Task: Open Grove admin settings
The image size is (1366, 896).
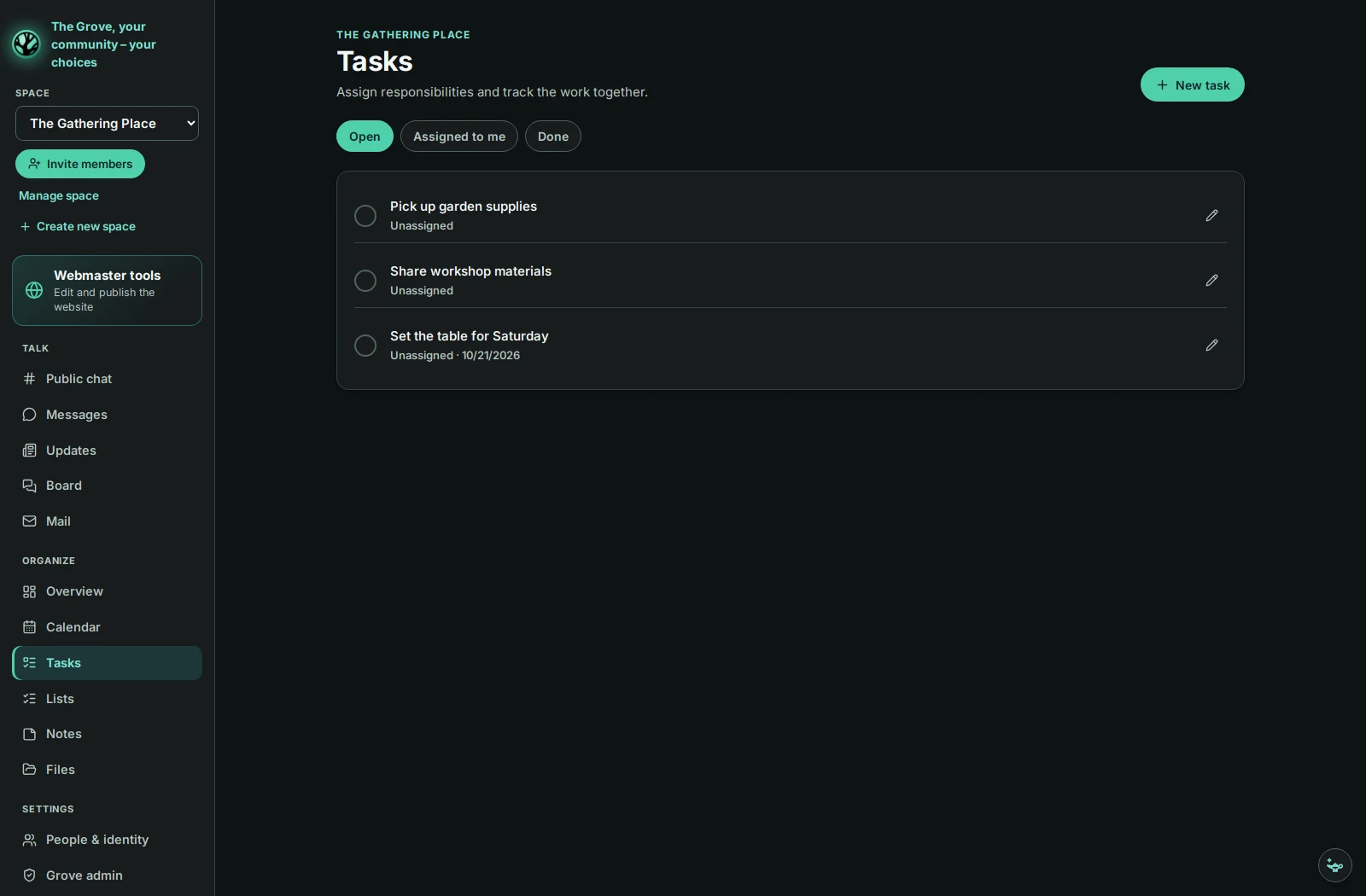Action: [107, 876]
